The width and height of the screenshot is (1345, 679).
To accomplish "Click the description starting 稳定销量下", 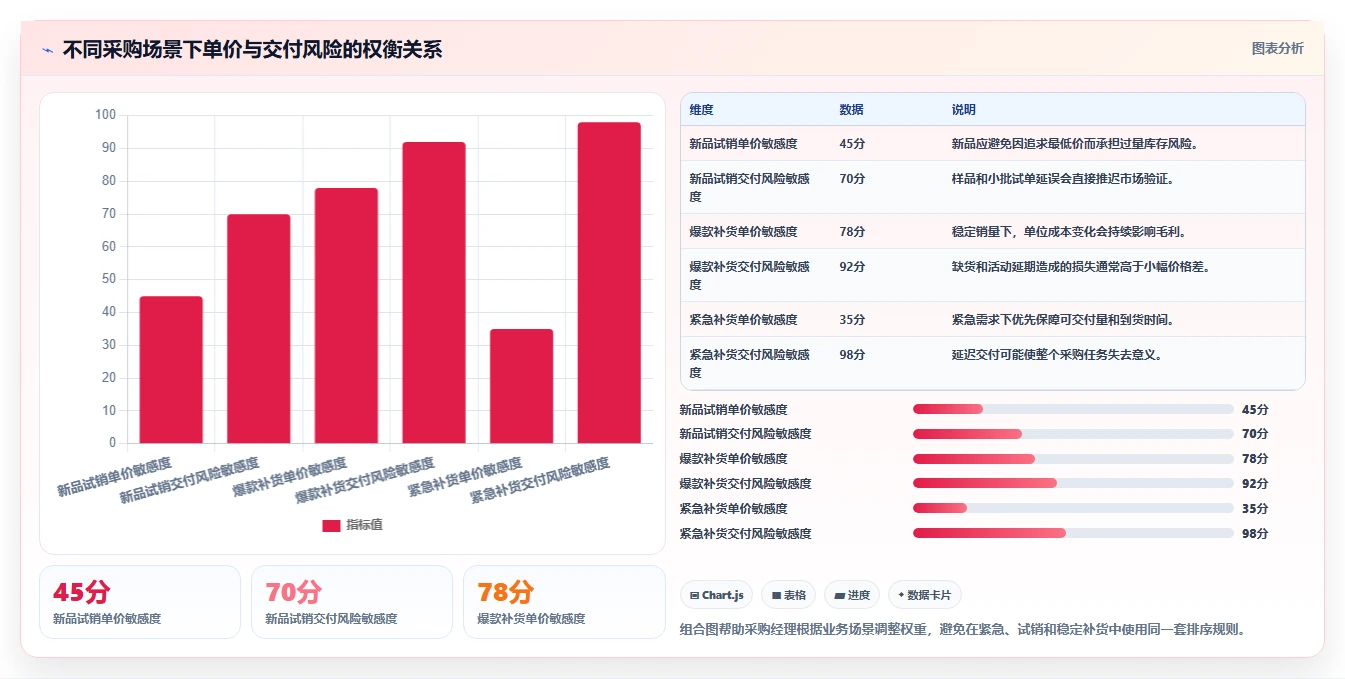I will pyautogui.click(x=1068, y=232).
